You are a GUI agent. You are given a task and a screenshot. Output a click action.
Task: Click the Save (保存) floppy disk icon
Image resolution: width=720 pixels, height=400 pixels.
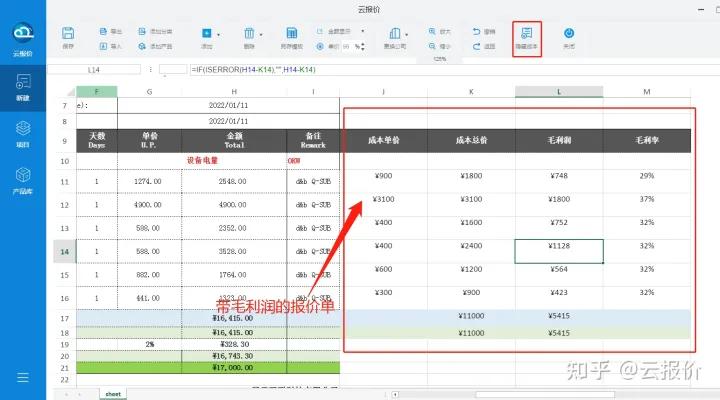[68, 33]
